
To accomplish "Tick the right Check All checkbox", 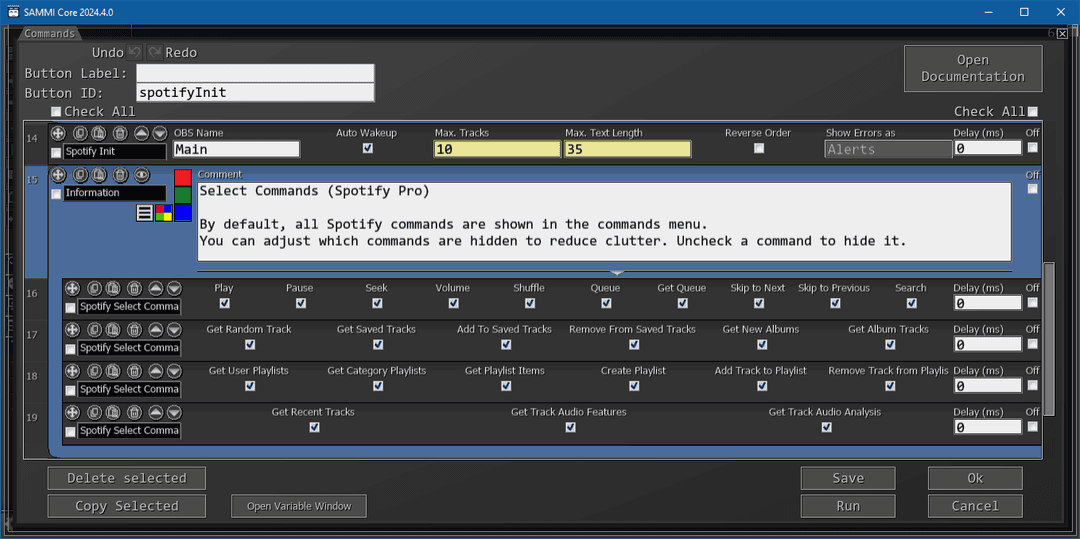I will pyautogui.click(x=1032, y=112).
